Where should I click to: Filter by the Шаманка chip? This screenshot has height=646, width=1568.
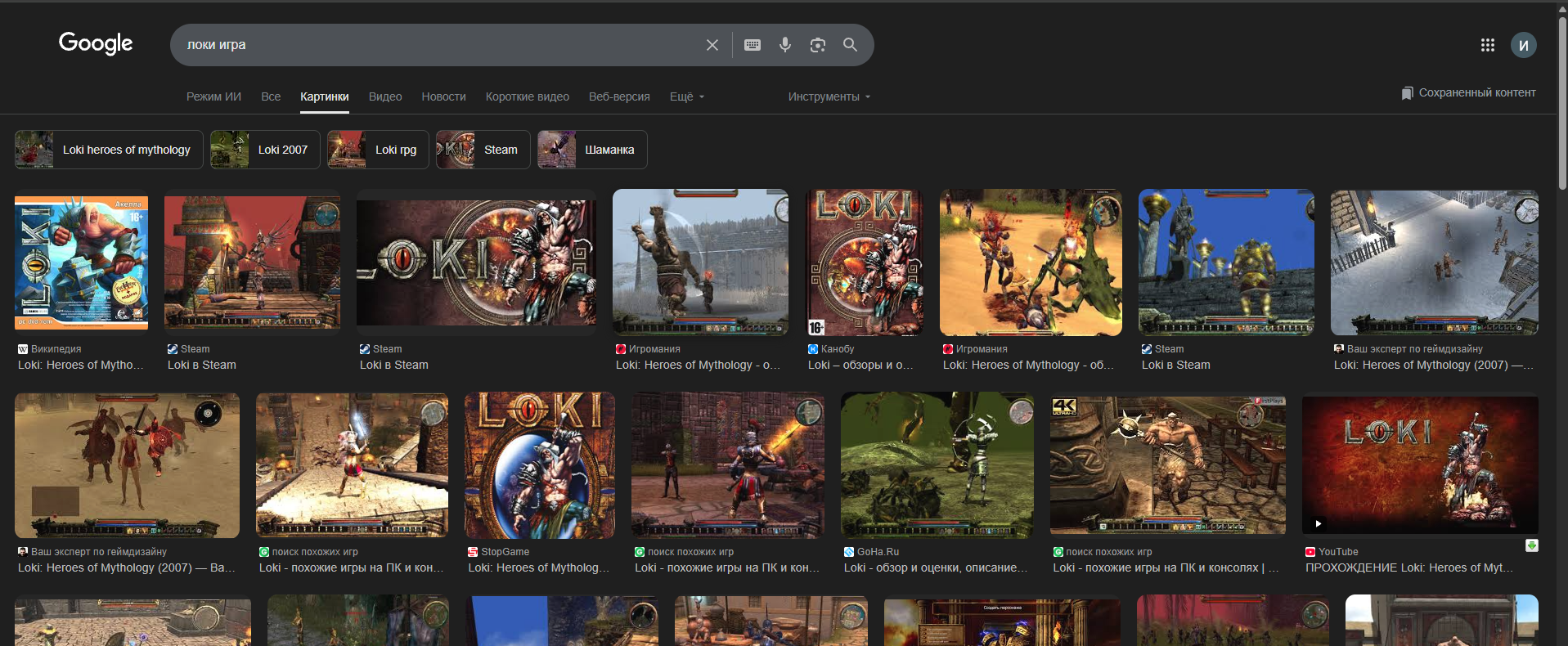pyautogui.click(x=592, y=150)
